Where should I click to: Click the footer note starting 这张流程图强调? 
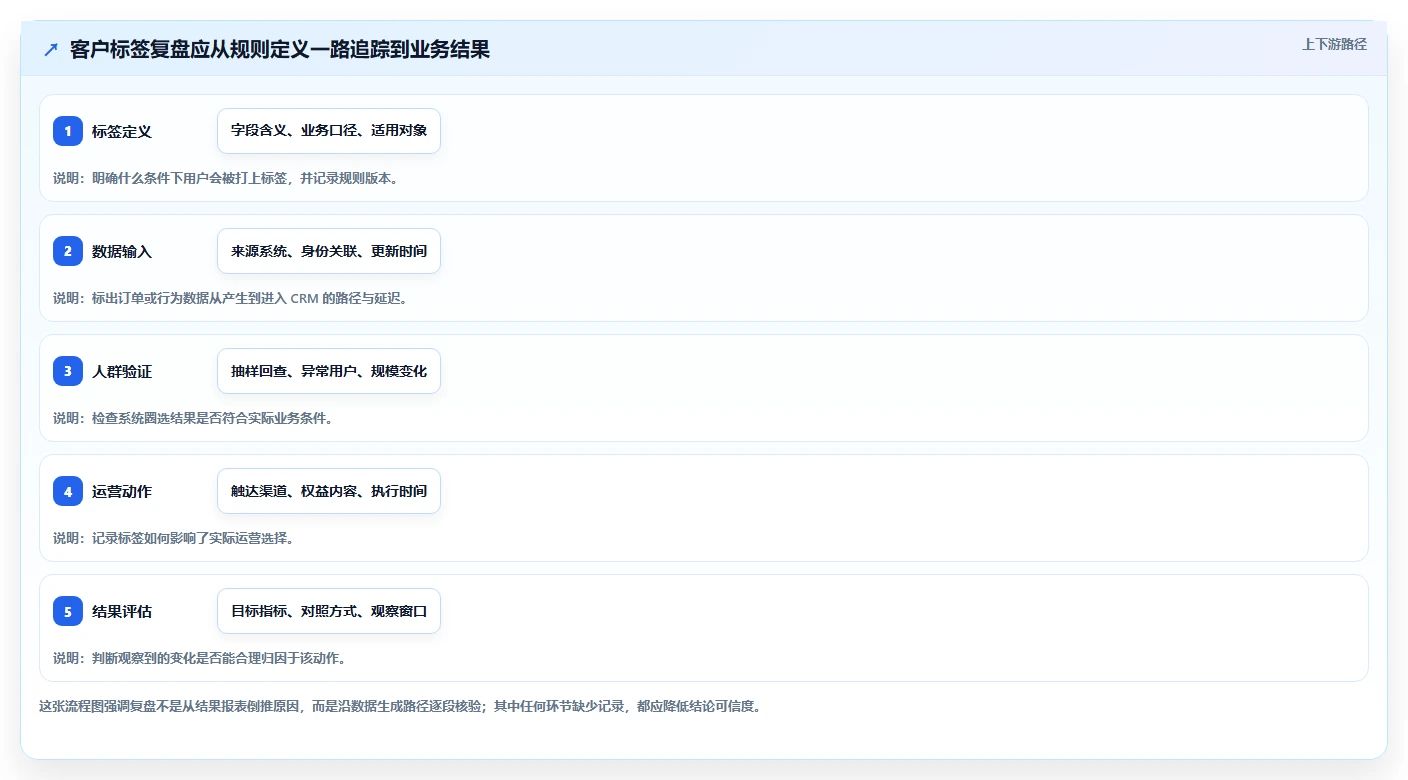click(400, 706)
